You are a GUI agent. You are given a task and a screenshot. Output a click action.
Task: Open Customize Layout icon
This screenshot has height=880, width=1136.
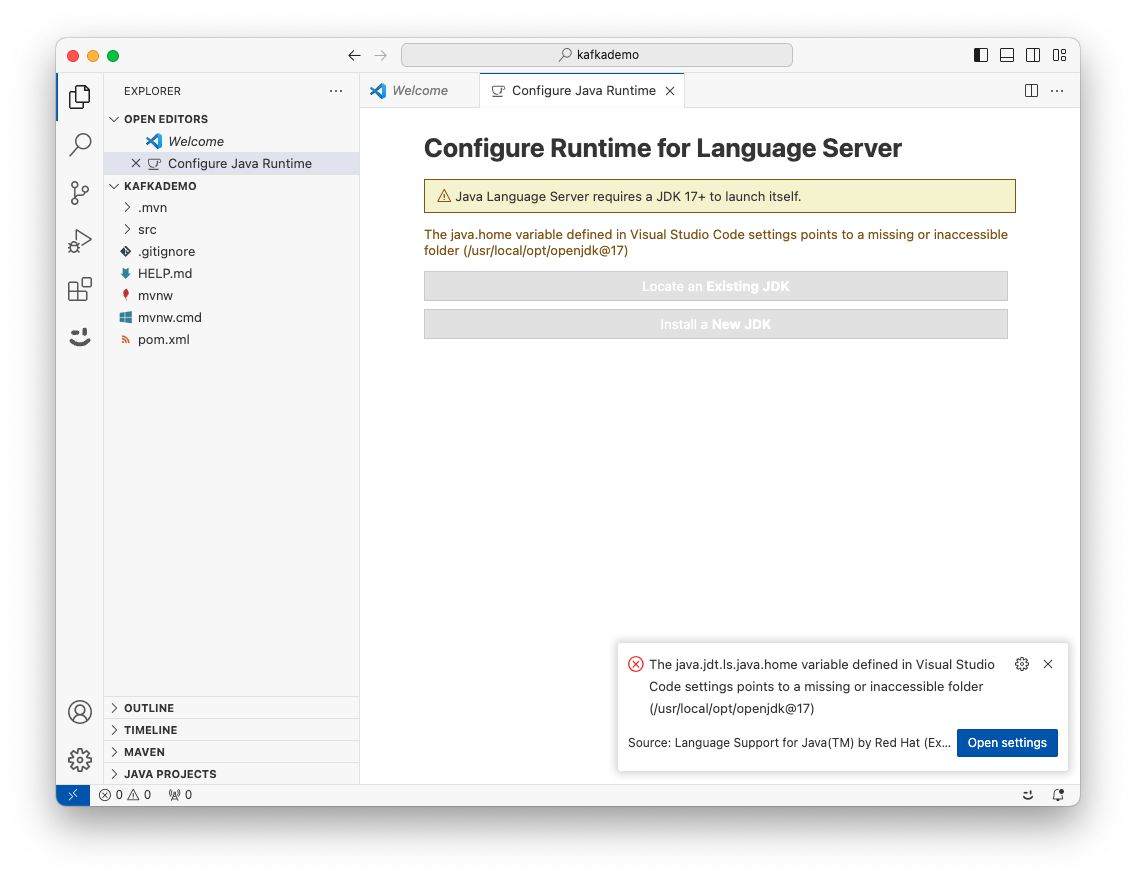[x=1059, y=55]
